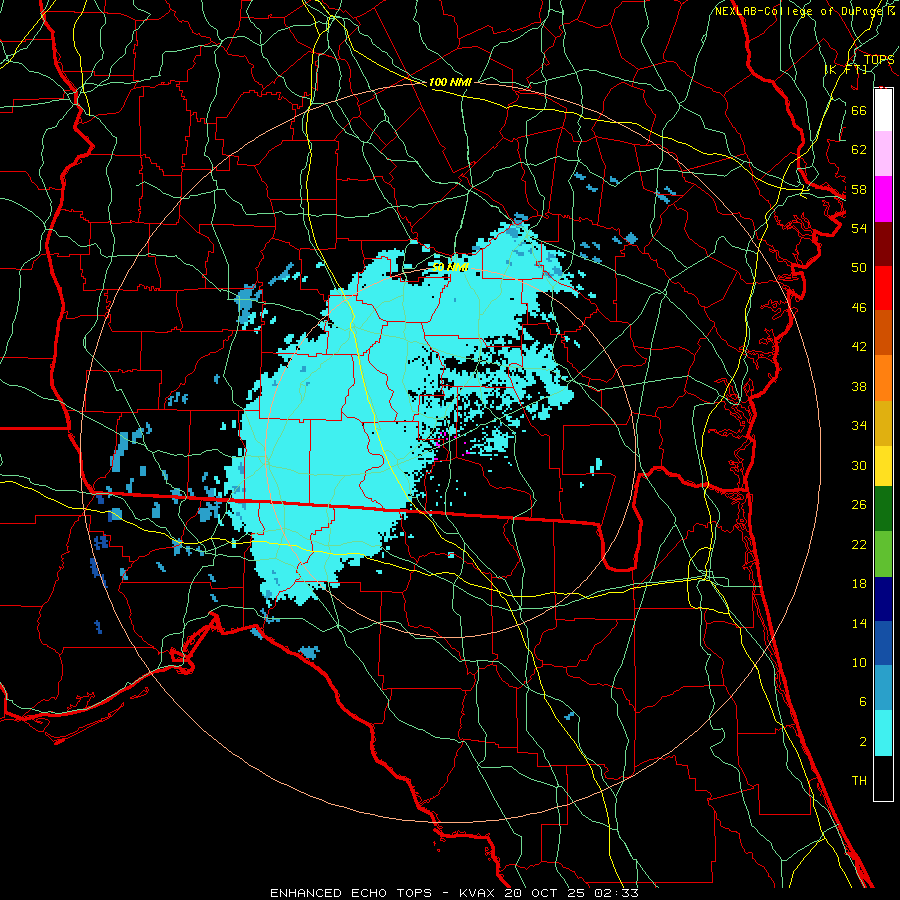This screenshot has height=900, width=900.
Task: Click the cyan 2 kft legend swatch
Action: [883, 733]
